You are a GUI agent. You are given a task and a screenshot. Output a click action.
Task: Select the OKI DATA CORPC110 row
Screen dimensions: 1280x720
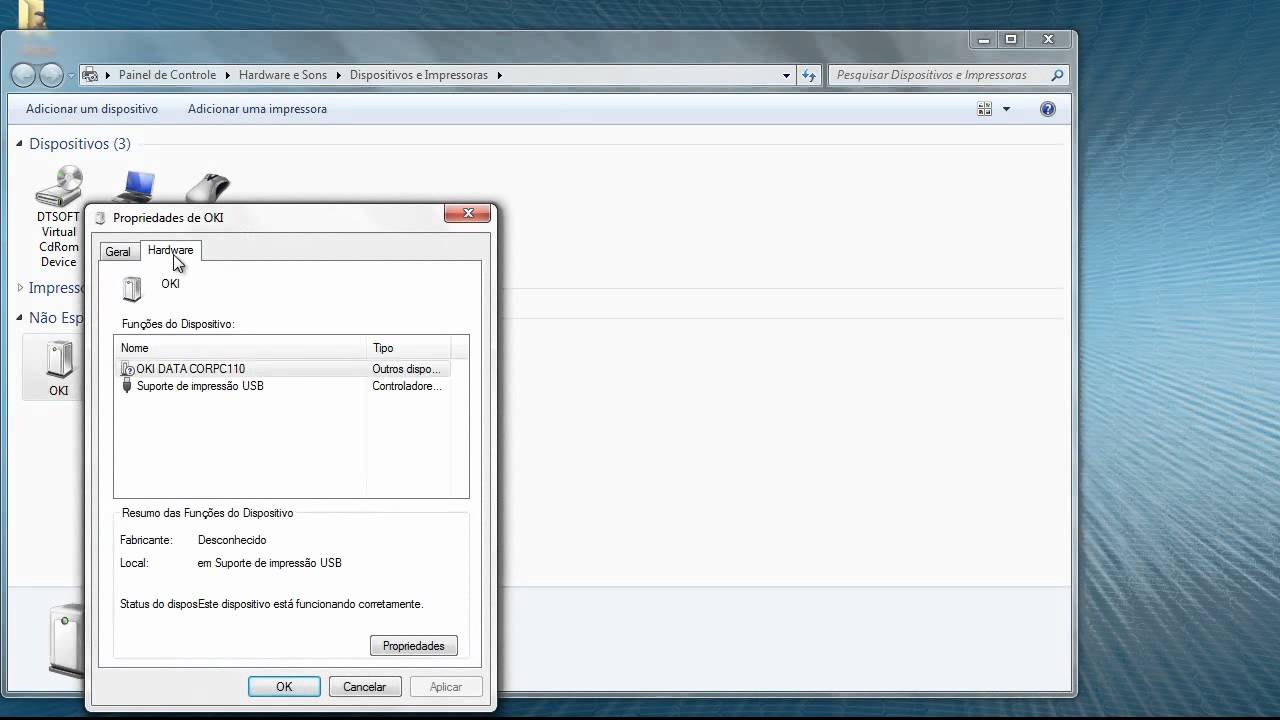(284, 369)
